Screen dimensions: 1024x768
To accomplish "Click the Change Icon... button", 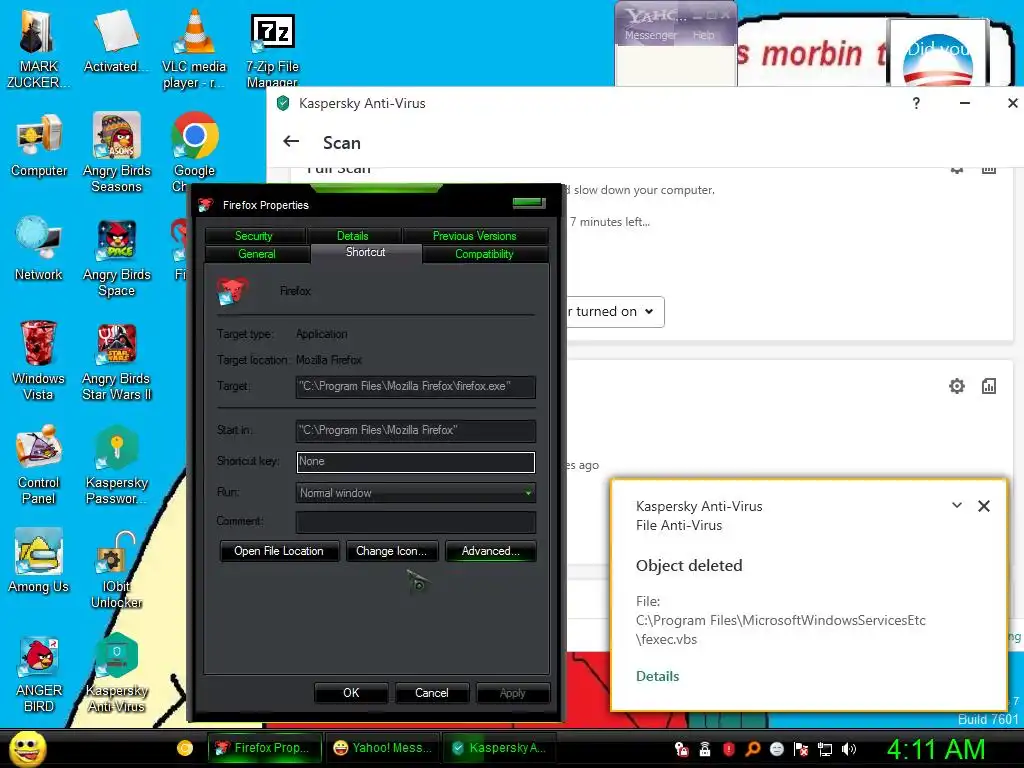I will (x=391, y=551).
